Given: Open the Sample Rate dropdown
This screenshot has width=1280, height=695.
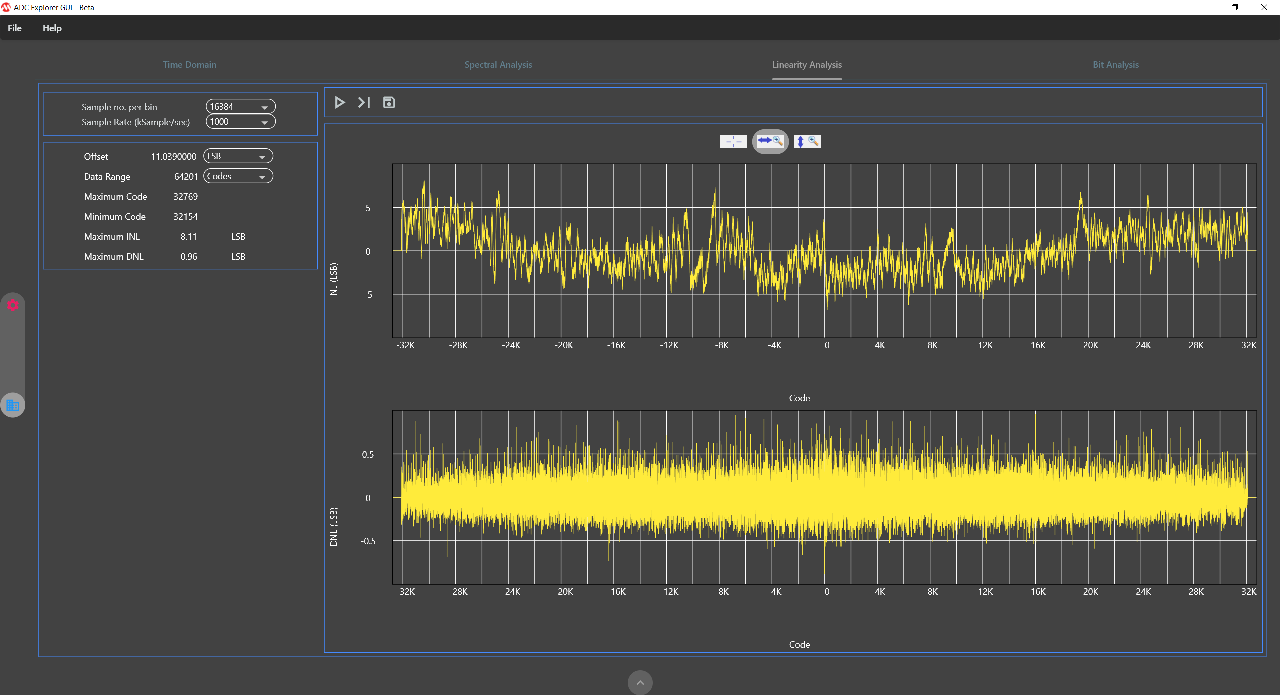Looking at the screenshot, I should click(x=240, y=122).
